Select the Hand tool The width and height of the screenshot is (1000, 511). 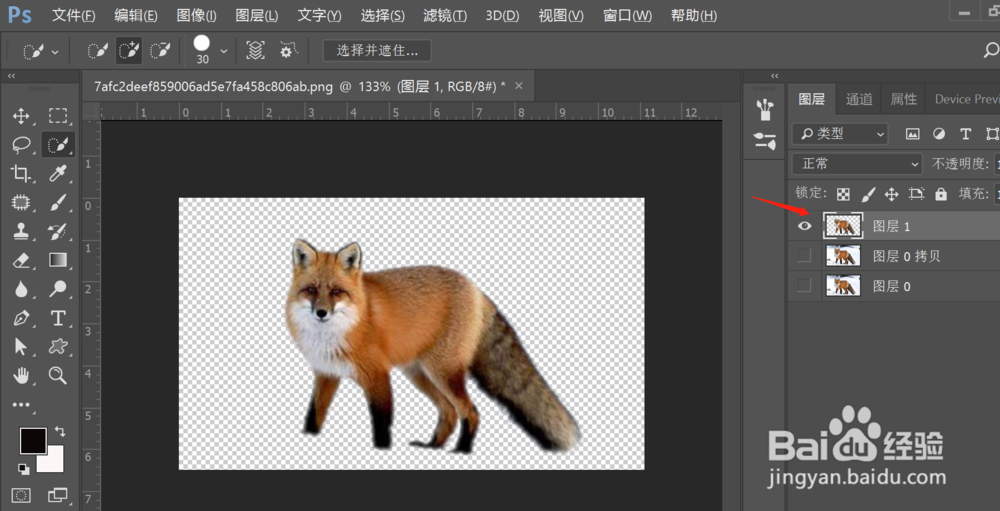tap(21, 375)
